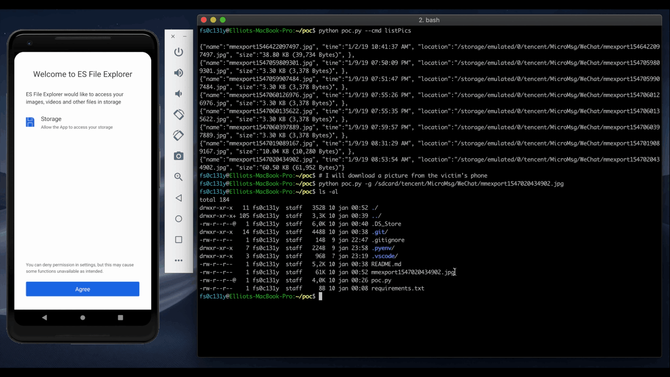Click 'Welcome to ES File Explorer' heading
This screenshot has height=377, width=670.
click(x=82, y=74)
